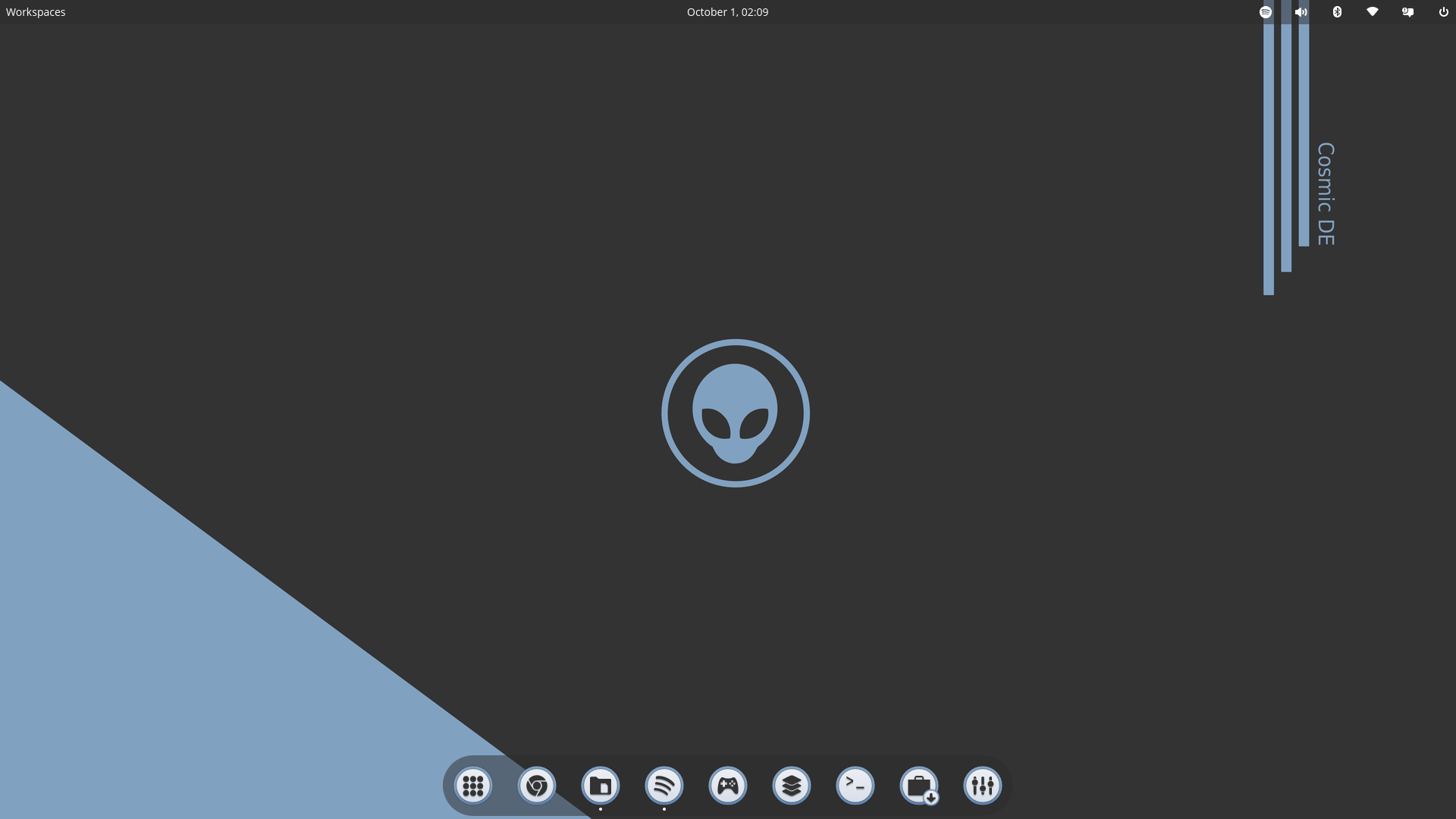Open the calendar from the date and time
The image size is (1456, 819).
pyautogui.click(x=727, y=12)
